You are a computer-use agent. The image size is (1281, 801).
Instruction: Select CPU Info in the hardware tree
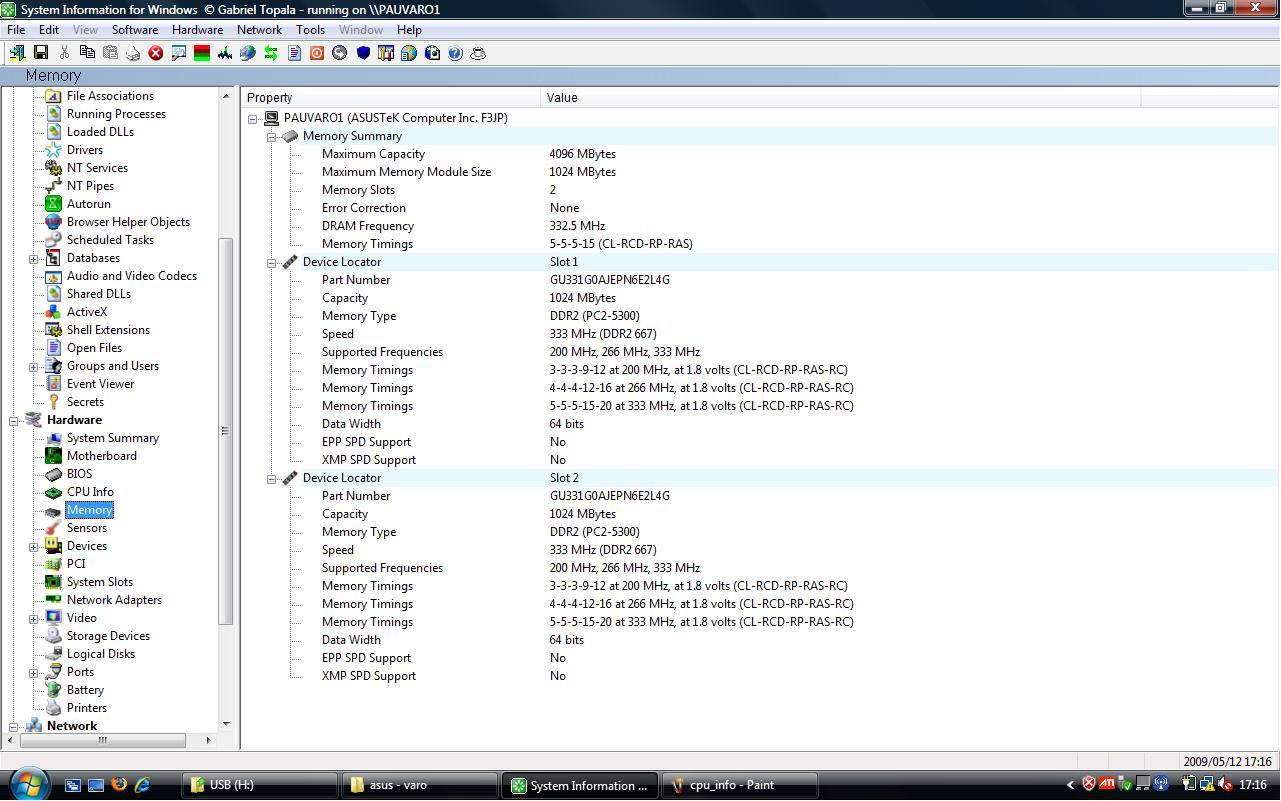tap(90, 492)
